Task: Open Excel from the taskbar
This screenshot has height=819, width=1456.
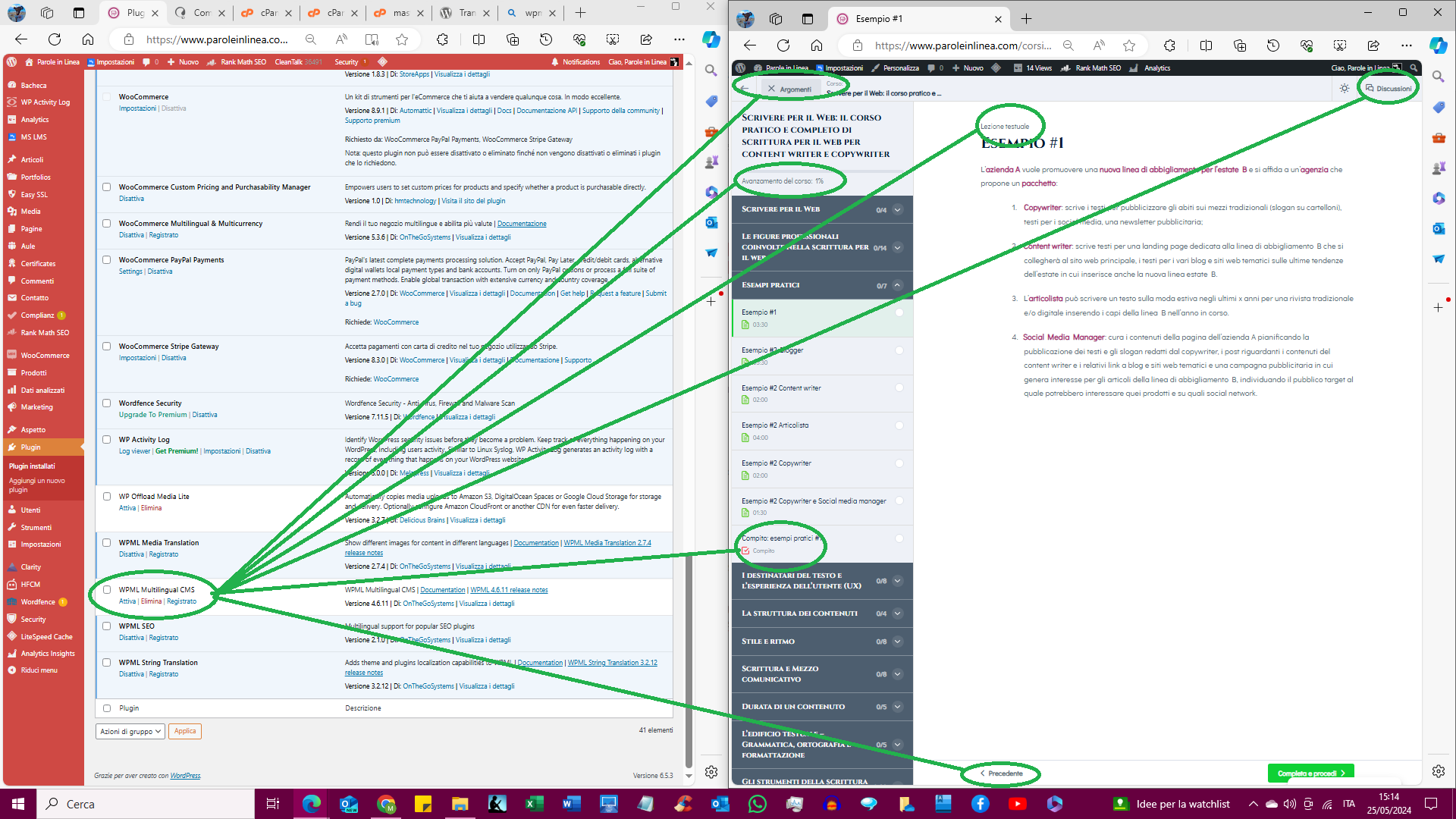Action: tap(534, 804)
